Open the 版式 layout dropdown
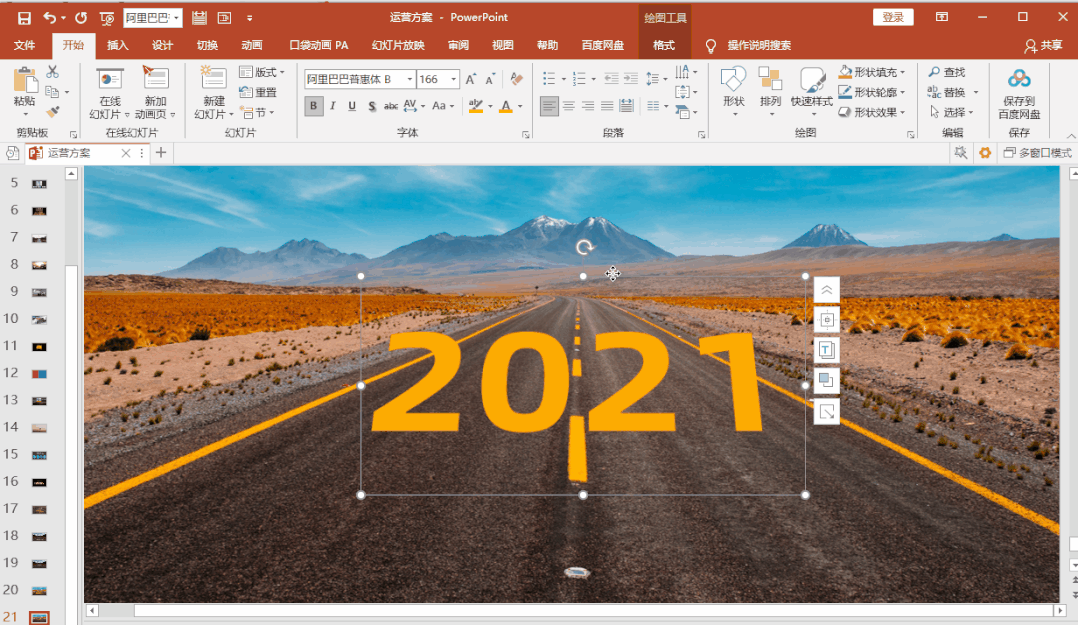This screenshot has width=1078, height=625. (263, 72)
